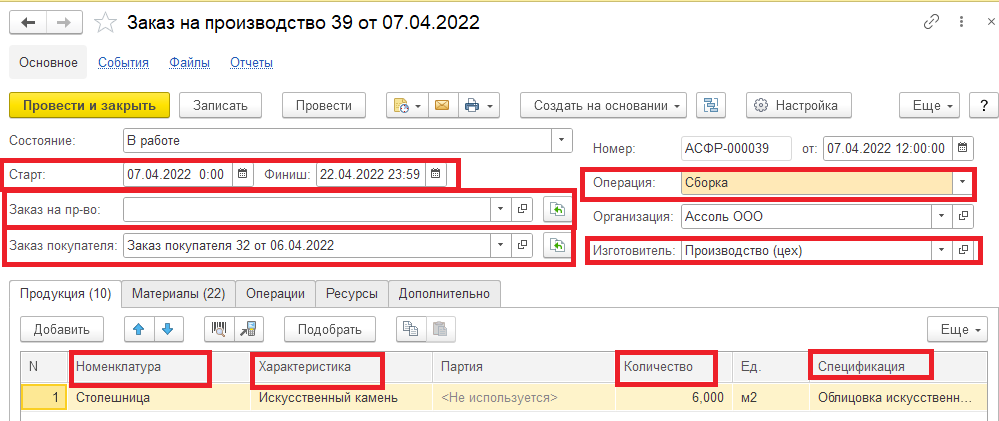The image size is (999, 421).
Task: Open the Заказ покупателя record
Action: (521, 245)
